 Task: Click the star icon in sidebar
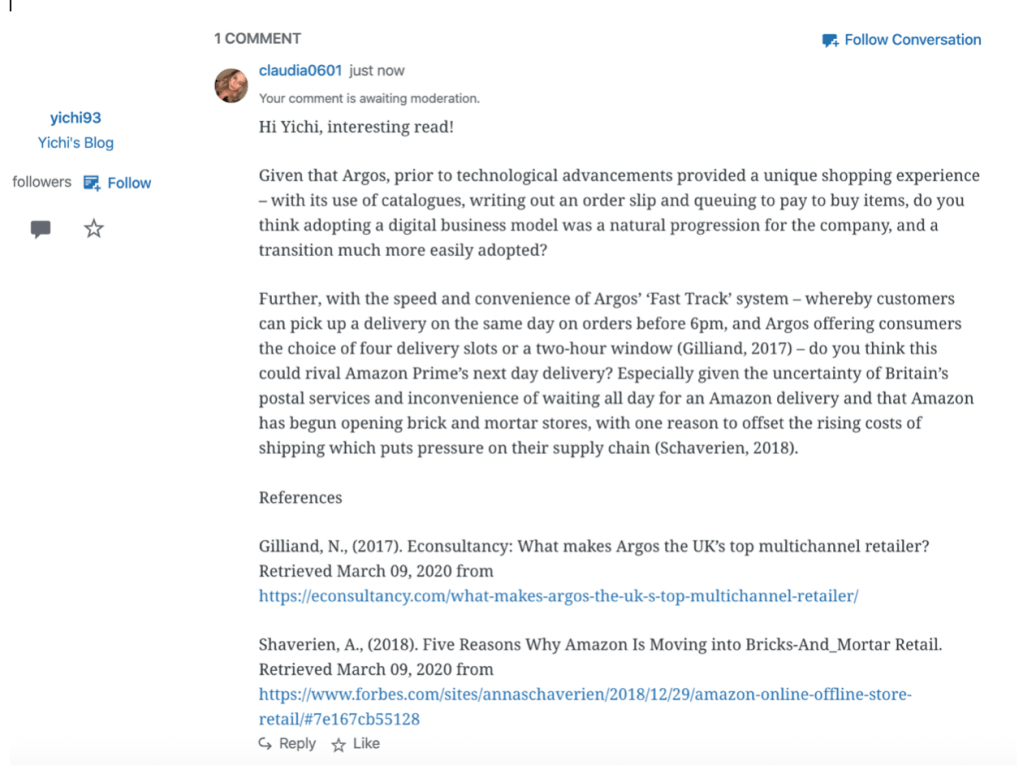click(94, 229)
